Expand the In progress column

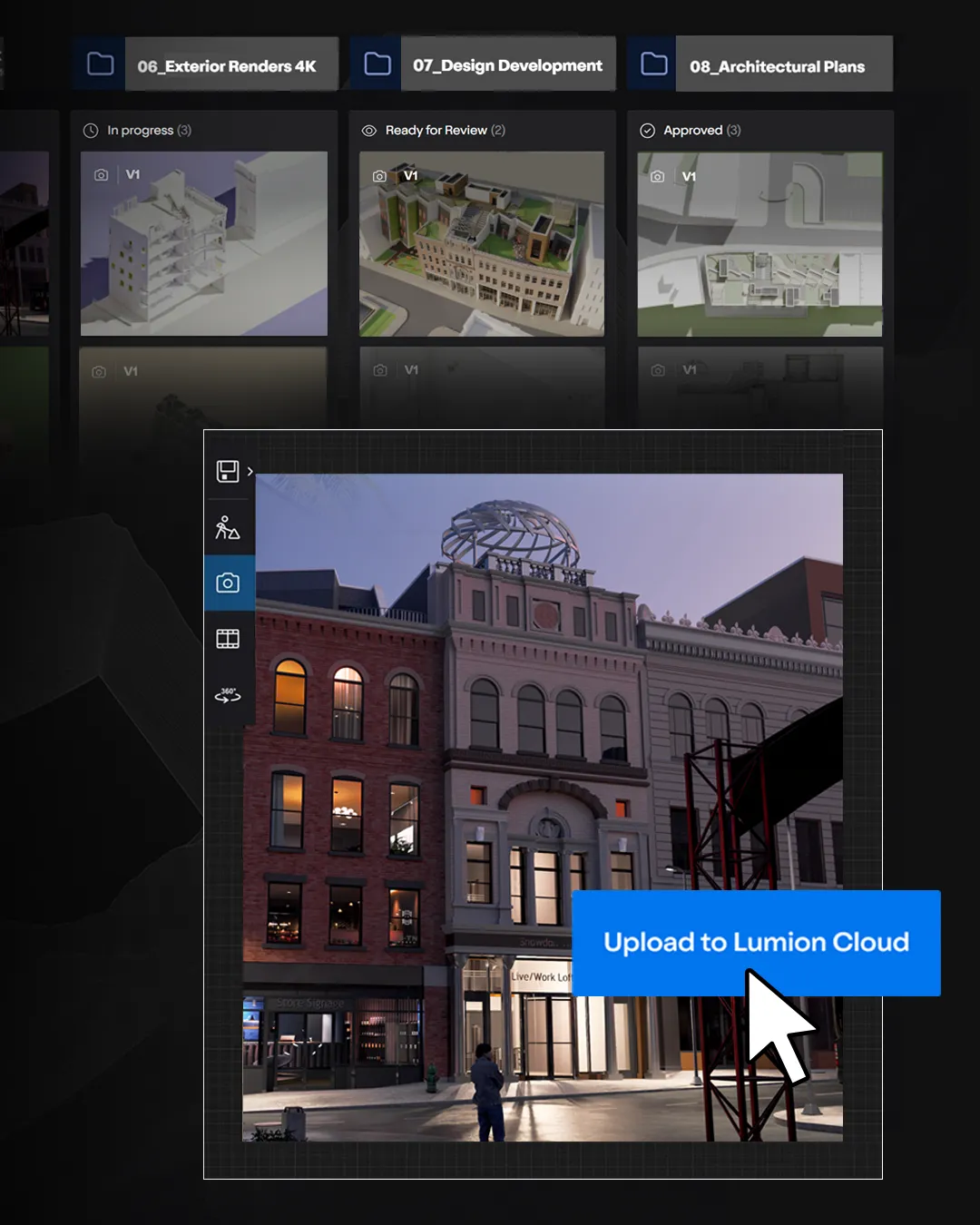[141, 130]
